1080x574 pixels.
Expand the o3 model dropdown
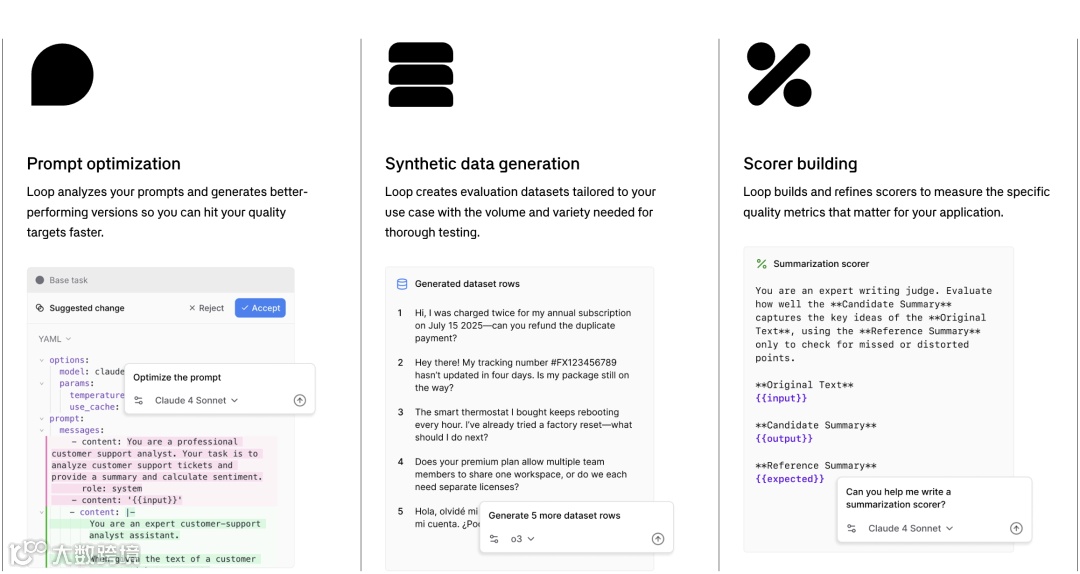(x=522, y=539)
